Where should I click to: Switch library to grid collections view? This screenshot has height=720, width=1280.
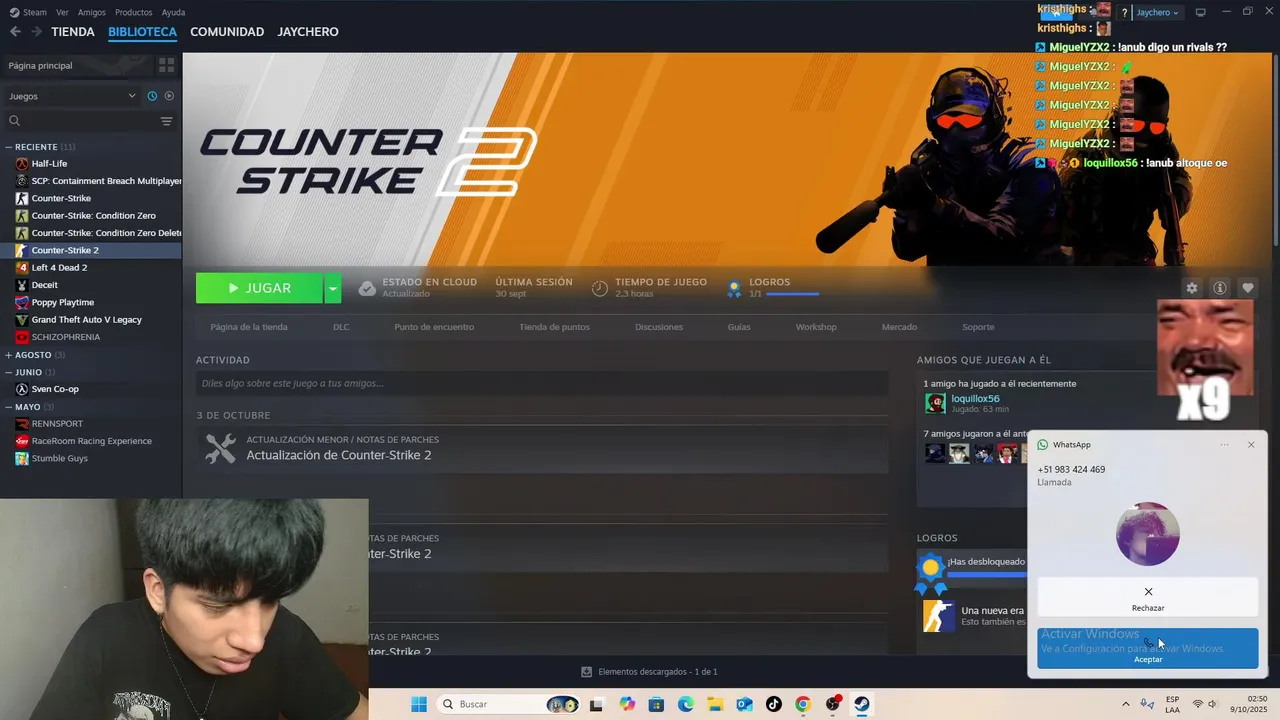[x=167, y=65]
